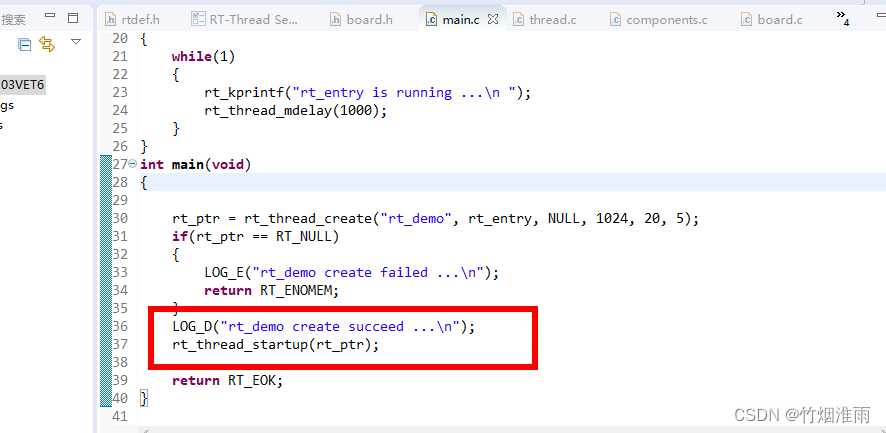The image size is (886, 433).
Task: Switch to the rtdef.h tab
Action: (133, 20)
